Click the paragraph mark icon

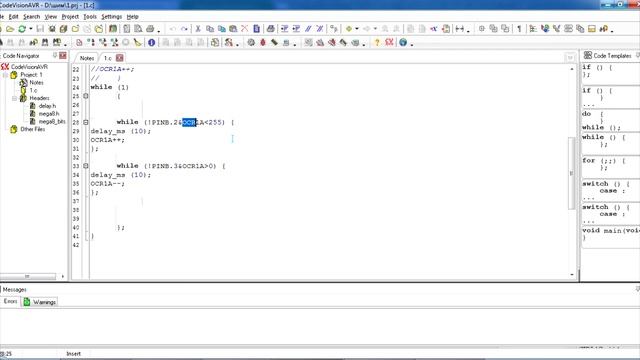519,29
